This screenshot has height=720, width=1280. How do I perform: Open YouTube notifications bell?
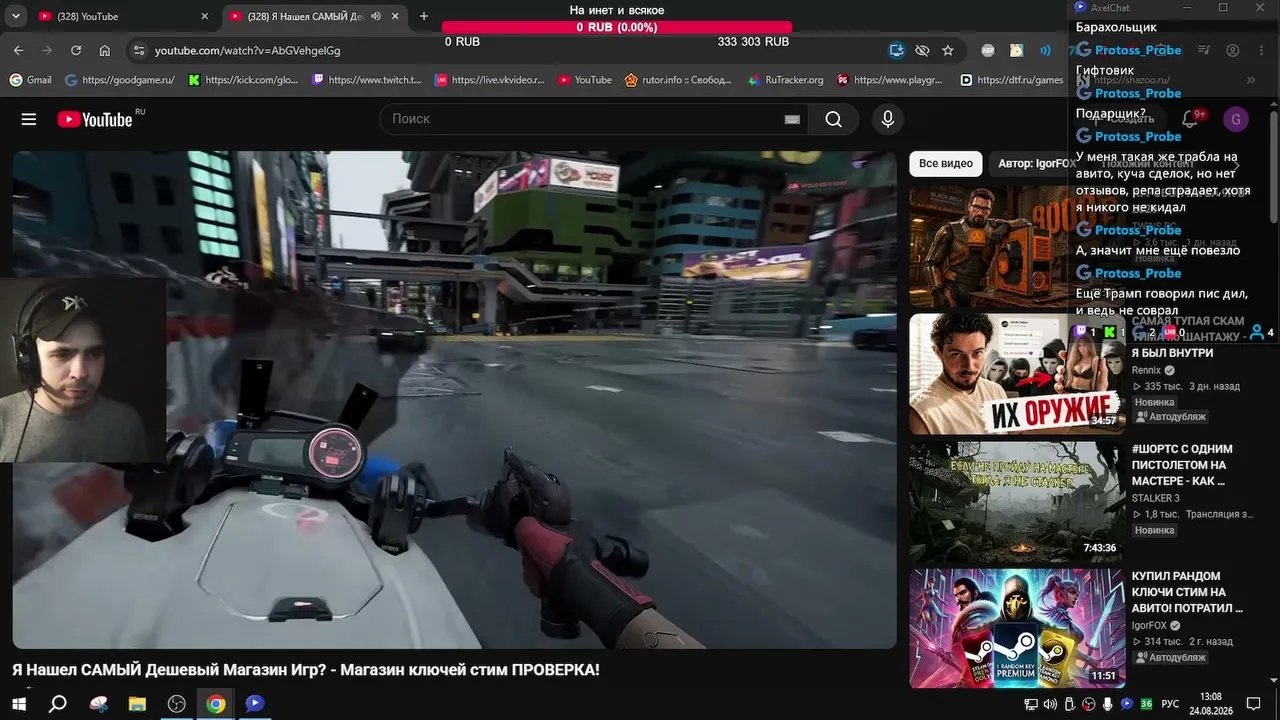pyautogui.click(x=1190, y=119)
